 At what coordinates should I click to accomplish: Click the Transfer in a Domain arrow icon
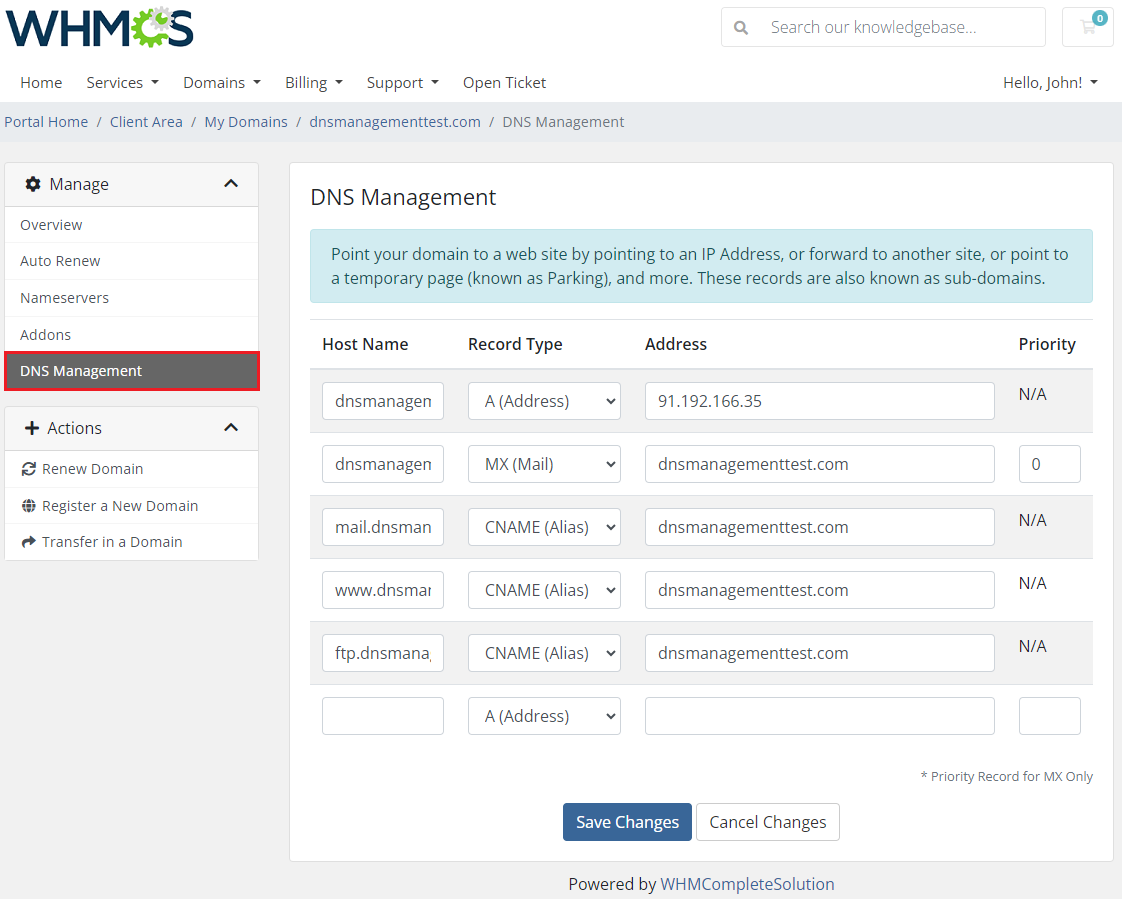[x=29, y=542]
